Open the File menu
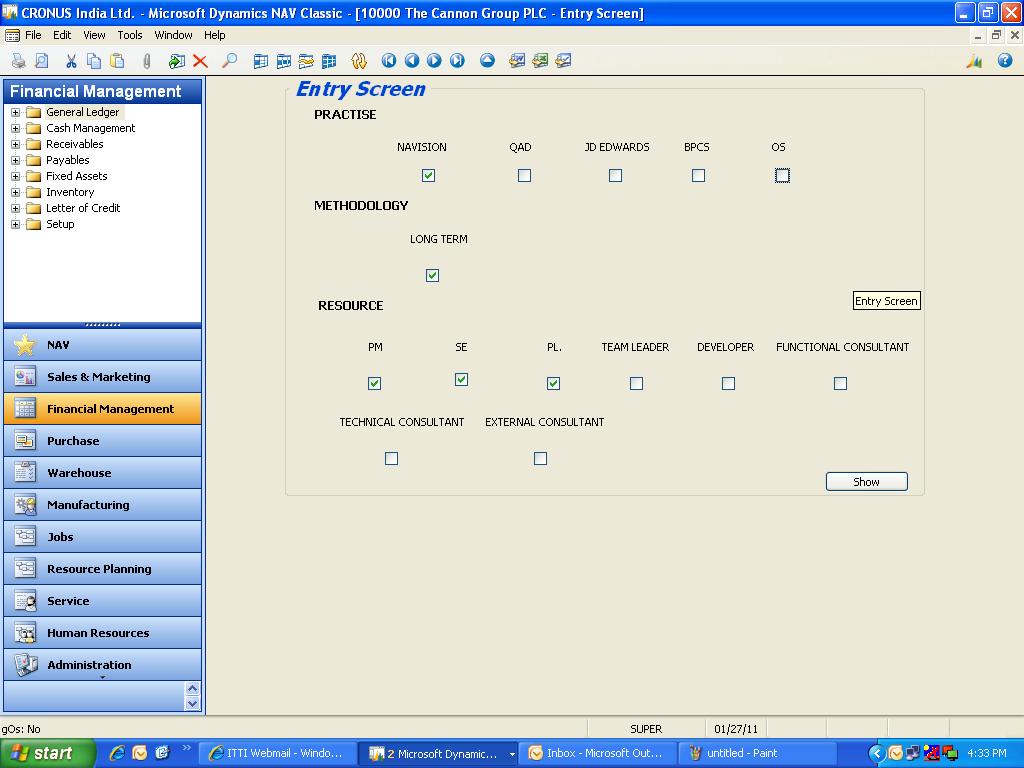 (33, 35)
